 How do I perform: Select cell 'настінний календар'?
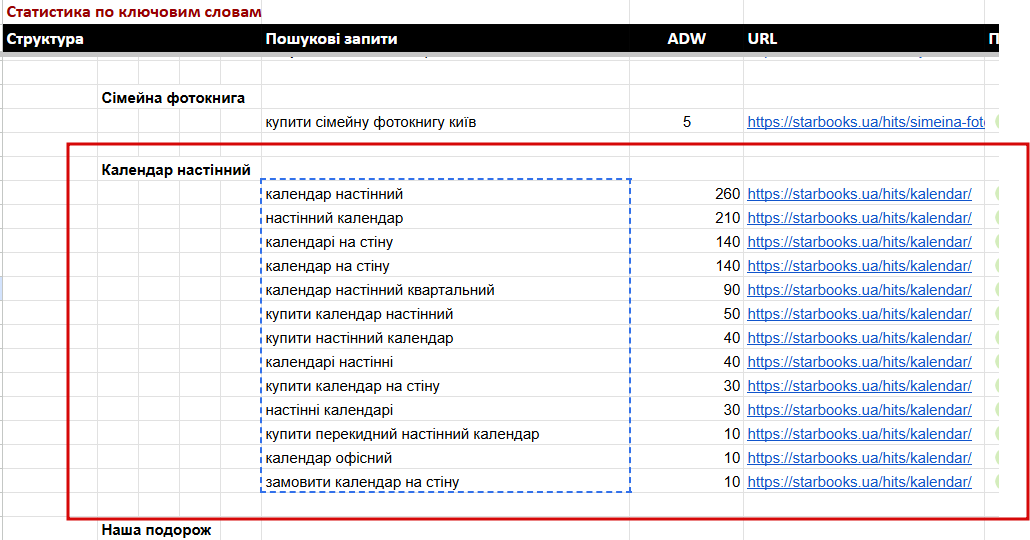click(x=334, y=218)
